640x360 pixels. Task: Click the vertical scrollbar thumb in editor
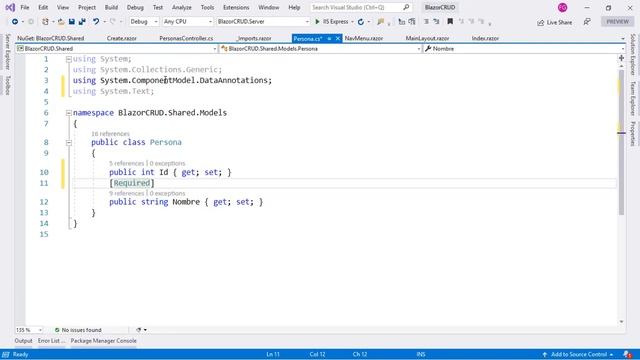pos(621,142)
